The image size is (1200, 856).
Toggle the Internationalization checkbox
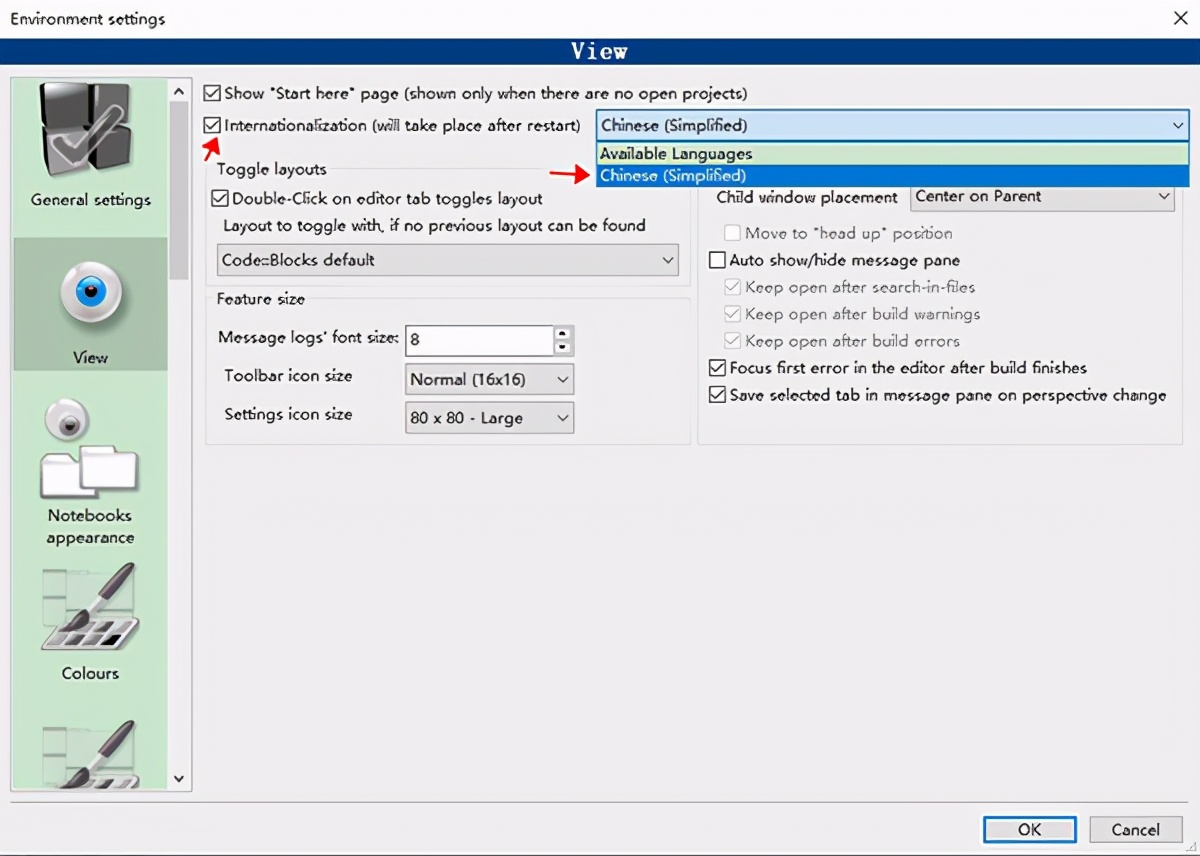[212, 126]
